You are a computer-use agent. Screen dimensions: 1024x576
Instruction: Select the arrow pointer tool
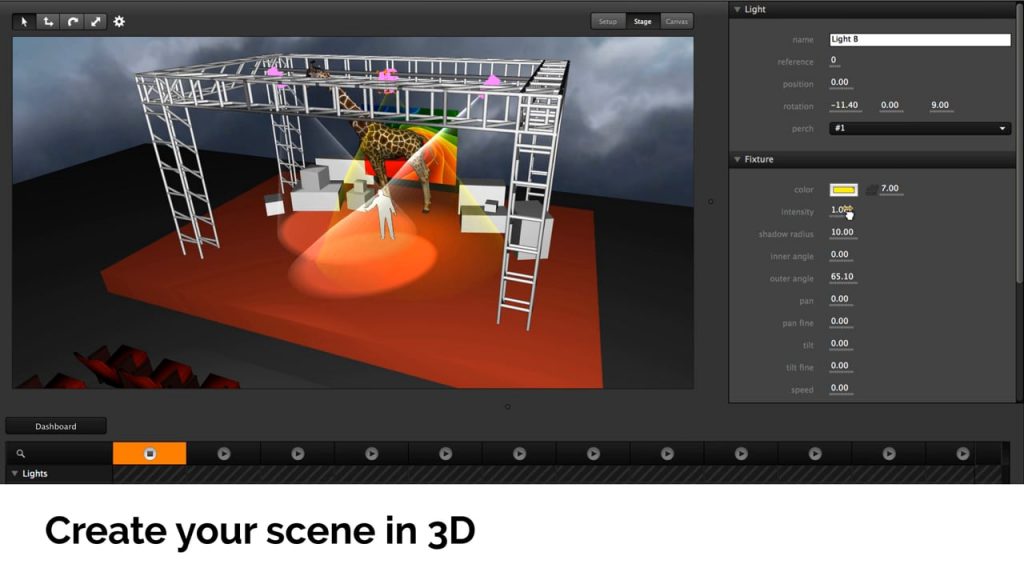pos(24,21)
